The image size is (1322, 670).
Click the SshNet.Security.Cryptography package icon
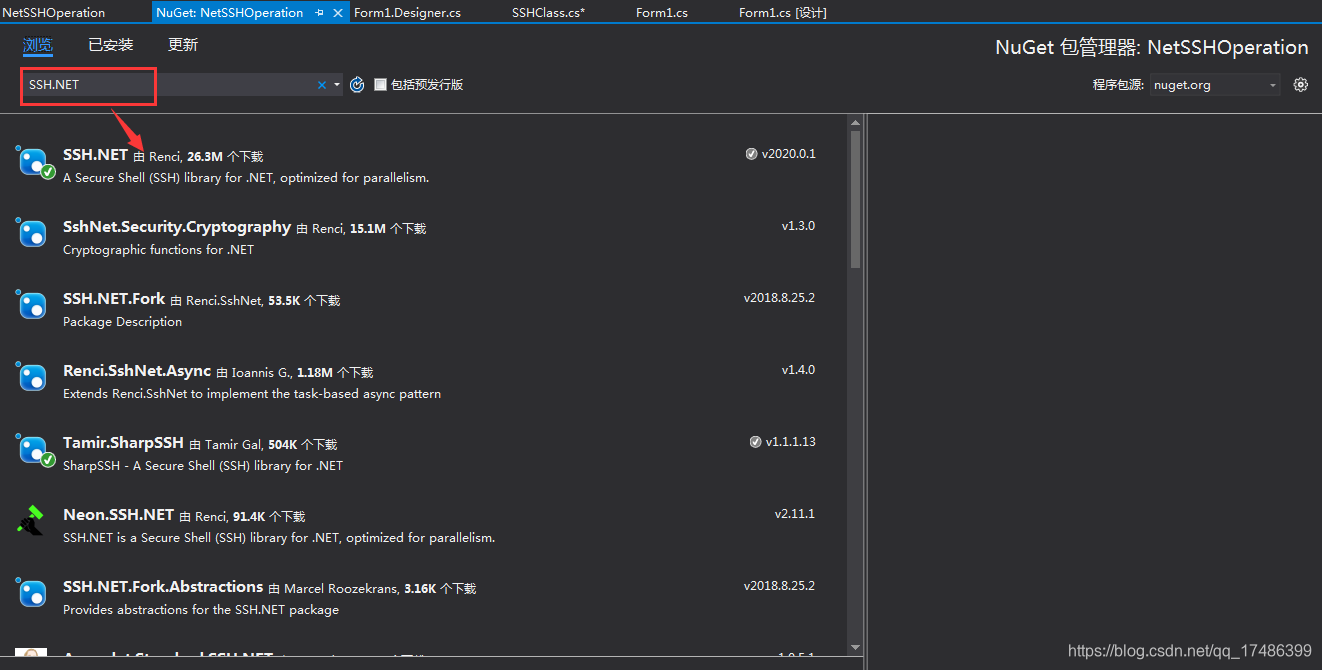pyautogui.click(x=33, y=234)
